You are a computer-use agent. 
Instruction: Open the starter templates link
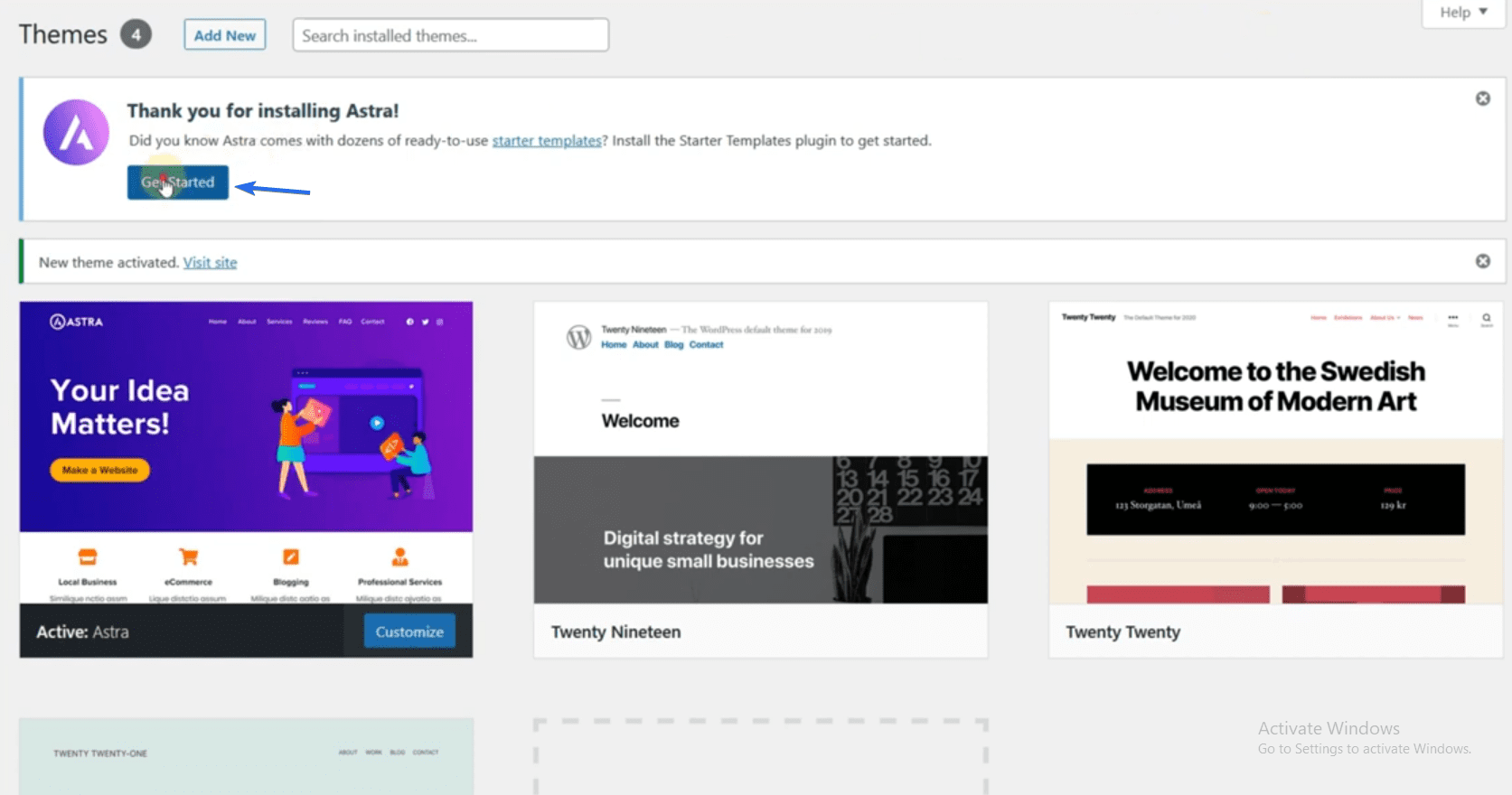pyautogui.click(x=547, y=141)
